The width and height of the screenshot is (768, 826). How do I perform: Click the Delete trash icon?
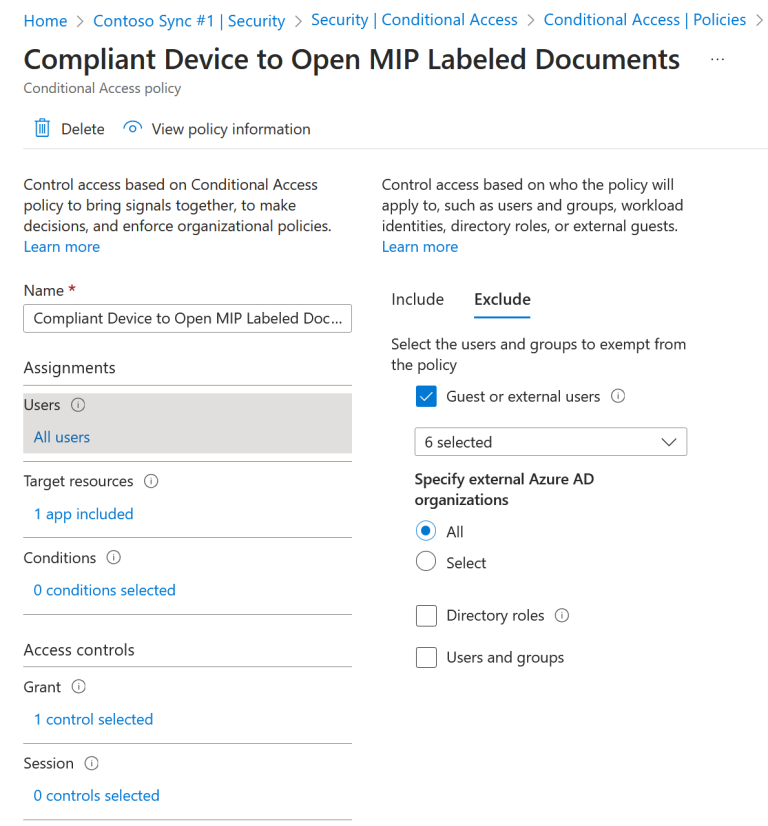click(40, 128)
